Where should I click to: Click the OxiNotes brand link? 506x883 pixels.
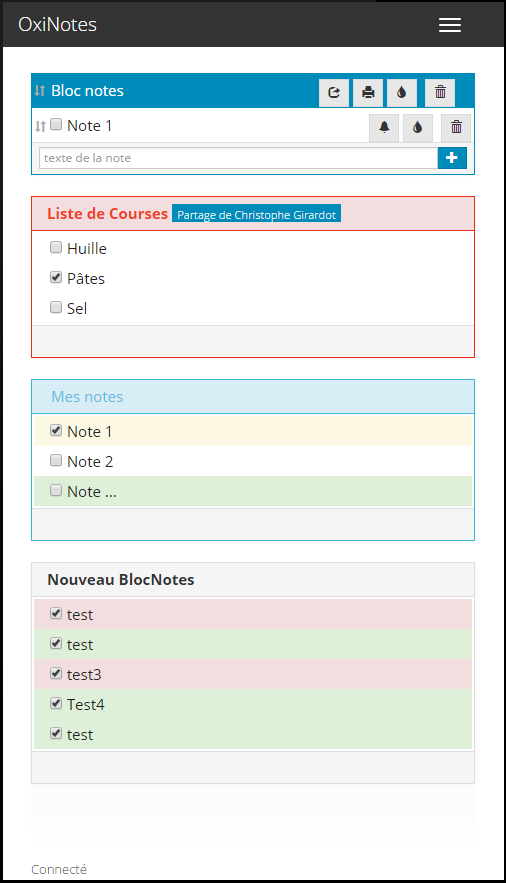57,25
